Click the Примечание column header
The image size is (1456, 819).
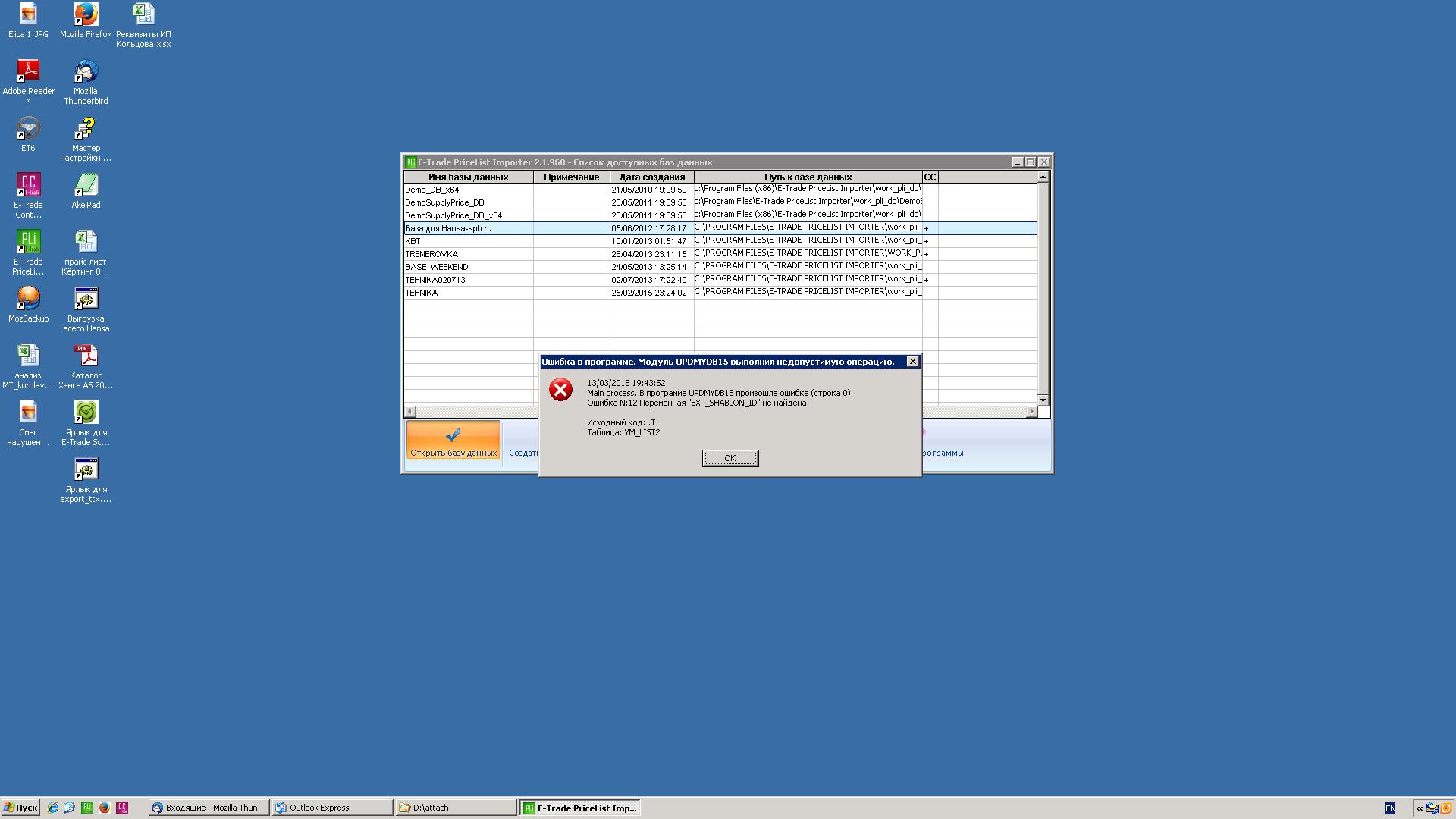572,177
